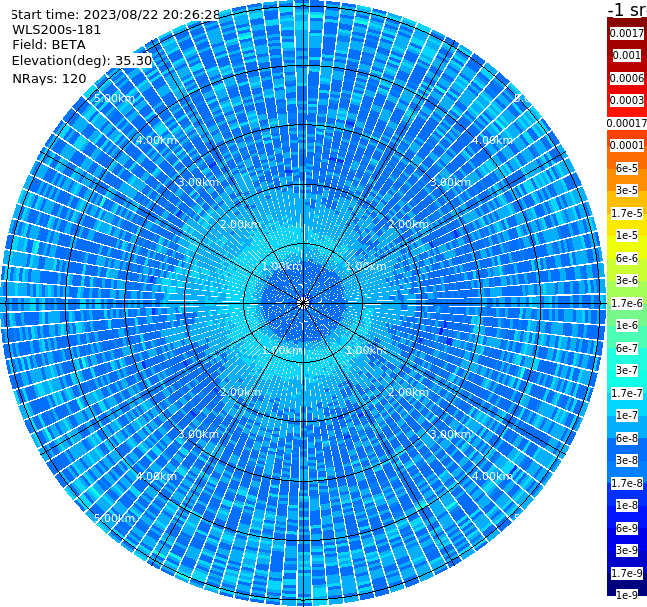Click the lidar origin at plot center
The height and width of the screenshot is (607, 647).
coord(303,304)
